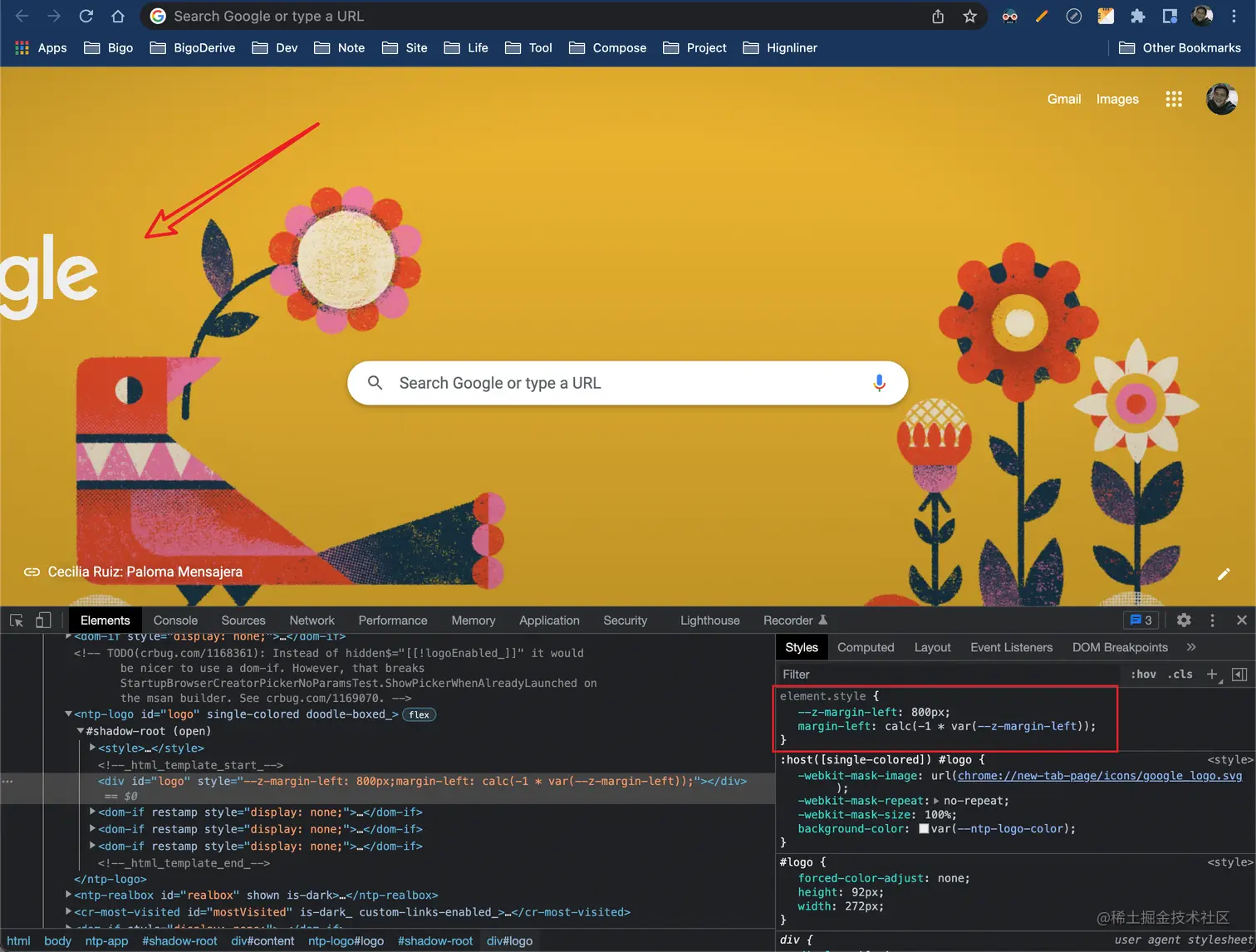Toggle the :hov element state panel
This screenshot has height=952, width=1256.
(1143, 675)
